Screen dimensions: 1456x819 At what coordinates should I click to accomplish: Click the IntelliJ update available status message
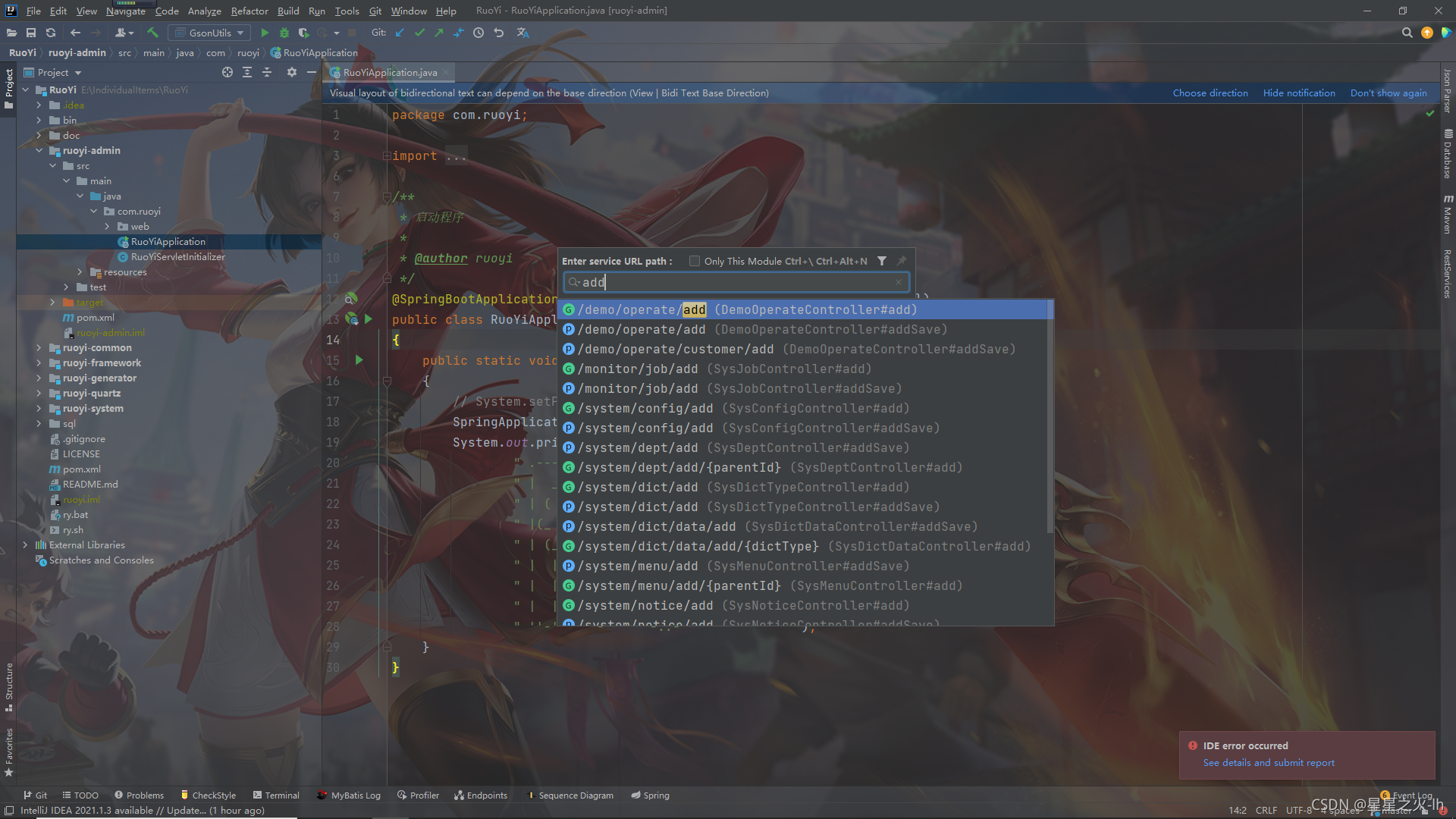[x=143, y=811]
